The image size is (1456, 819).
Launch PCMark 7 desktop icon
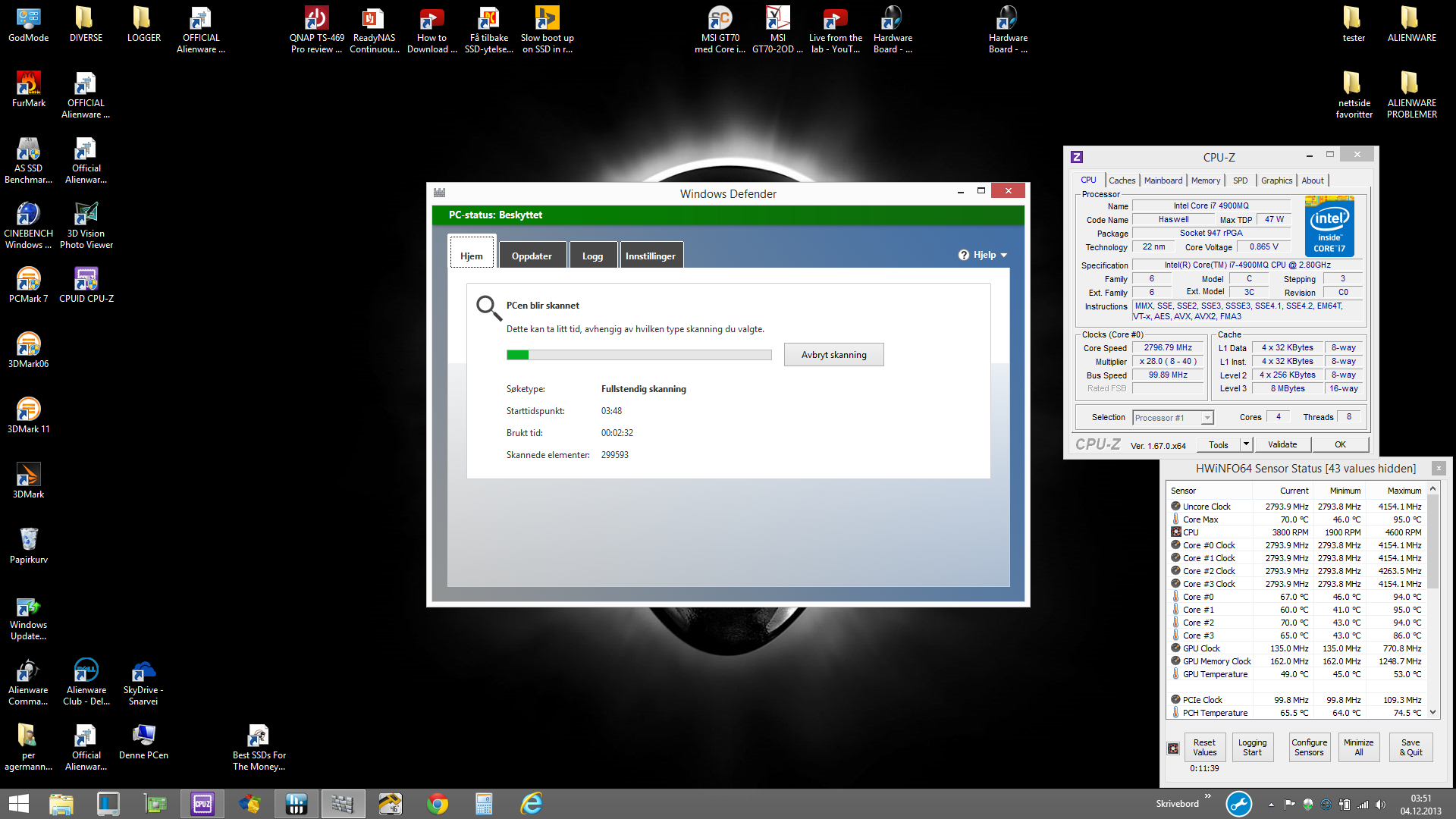(x=29, y=285)
